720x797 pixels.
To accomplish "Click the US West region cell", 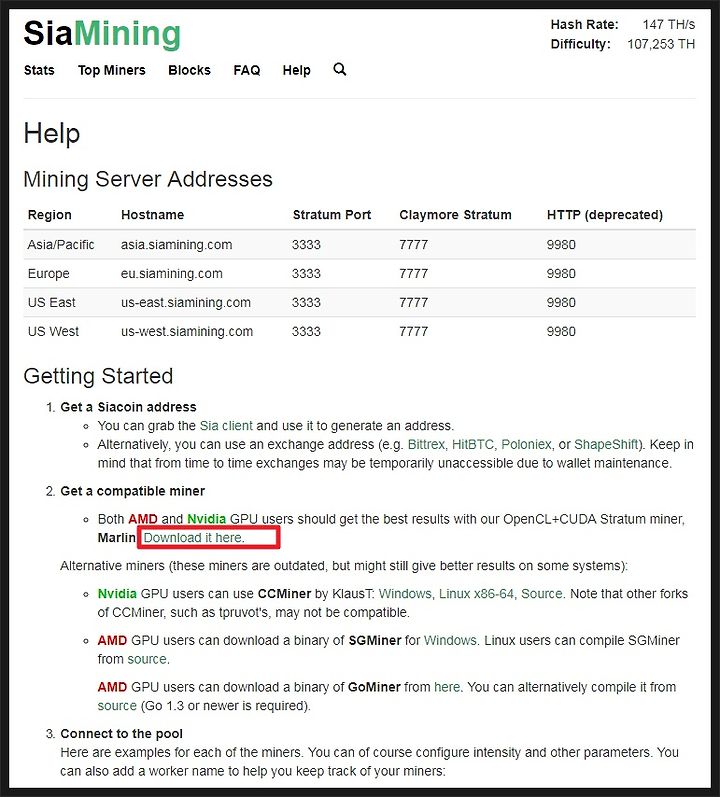I will 53,331.
